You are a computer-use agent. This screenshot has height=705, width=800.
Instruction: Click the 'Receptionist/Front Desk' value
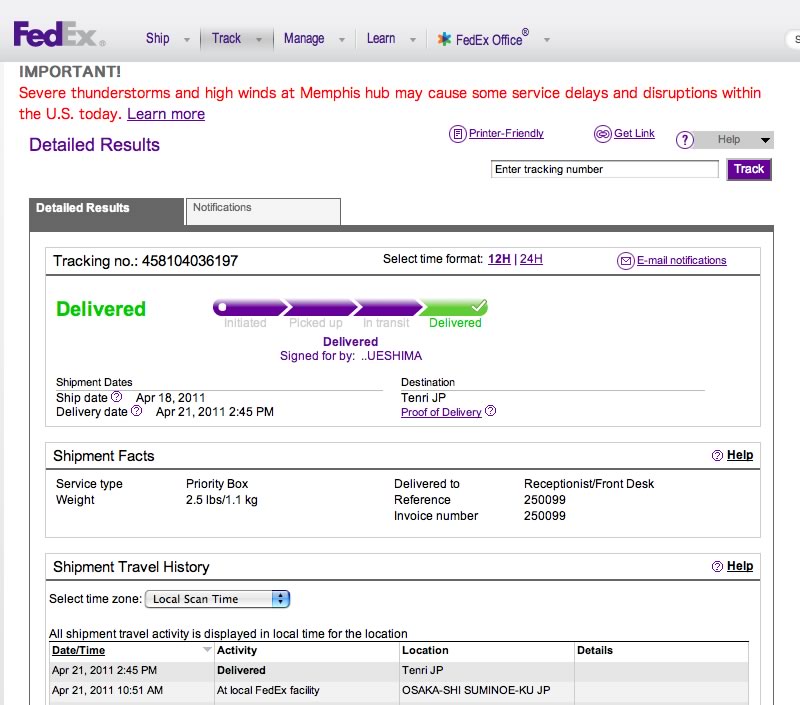click(589, 484)
